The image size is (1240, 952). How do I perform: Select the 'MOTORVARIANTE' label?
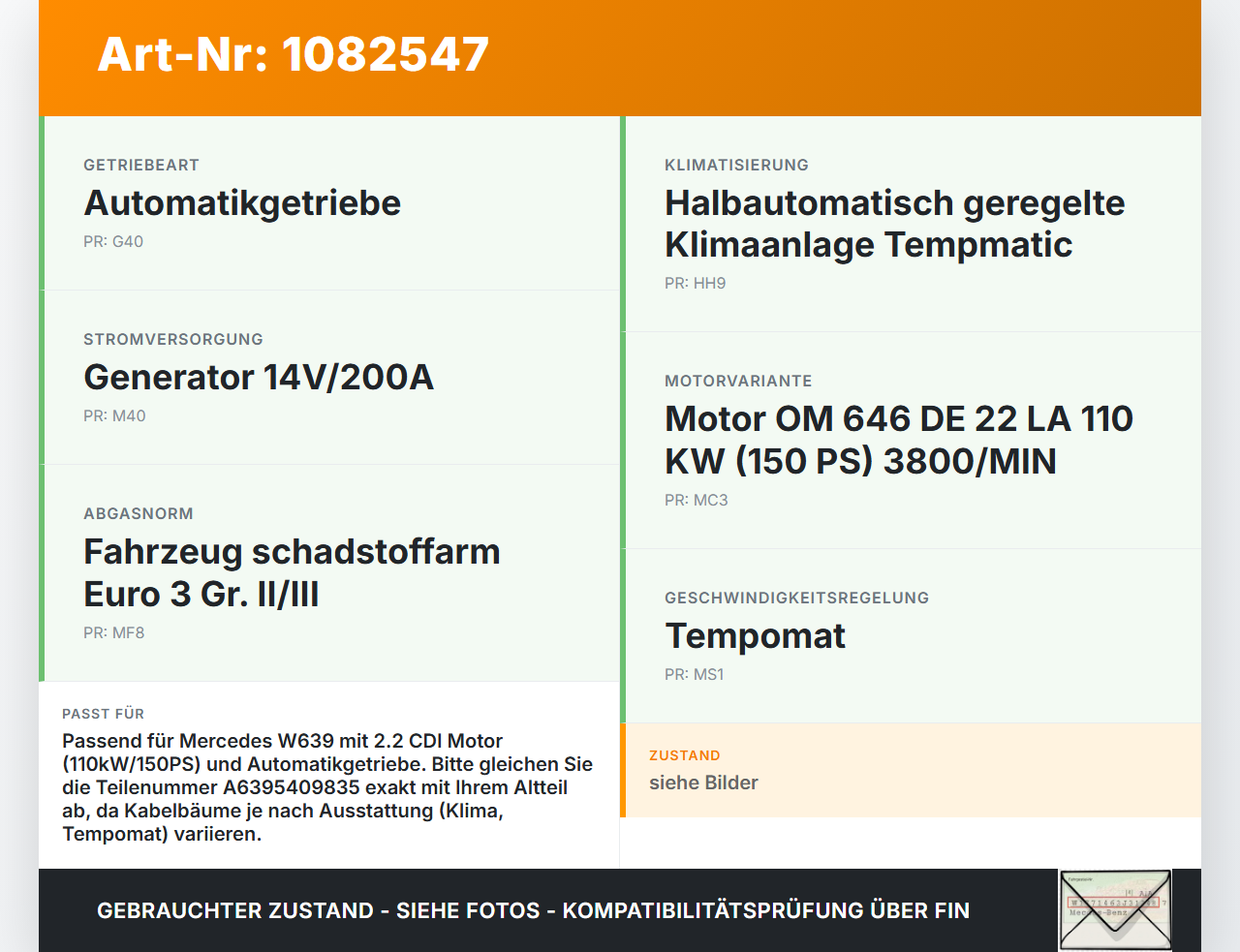(738, 381)
